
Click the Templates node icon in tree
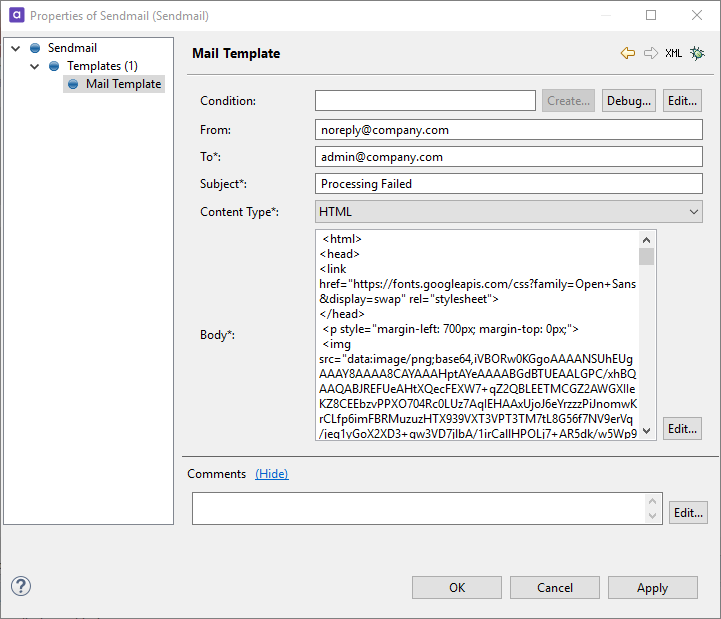pos(55,66)
